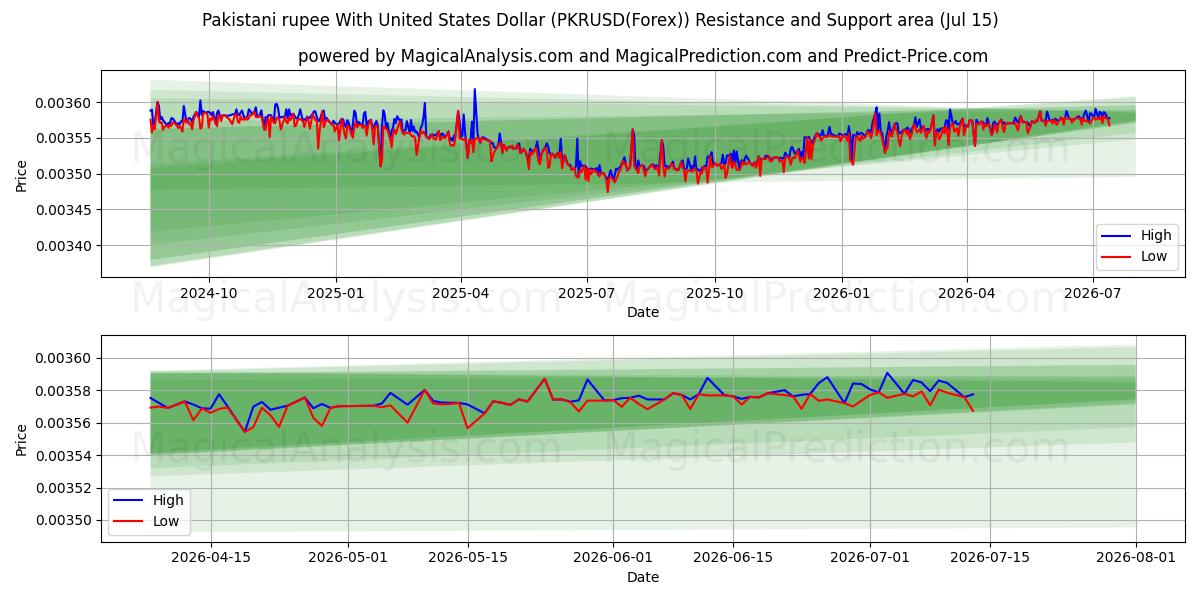Click the 2024-10 x-axis tick label
This screenshot has height=600, width=1200.
click(x=209, y=294)
